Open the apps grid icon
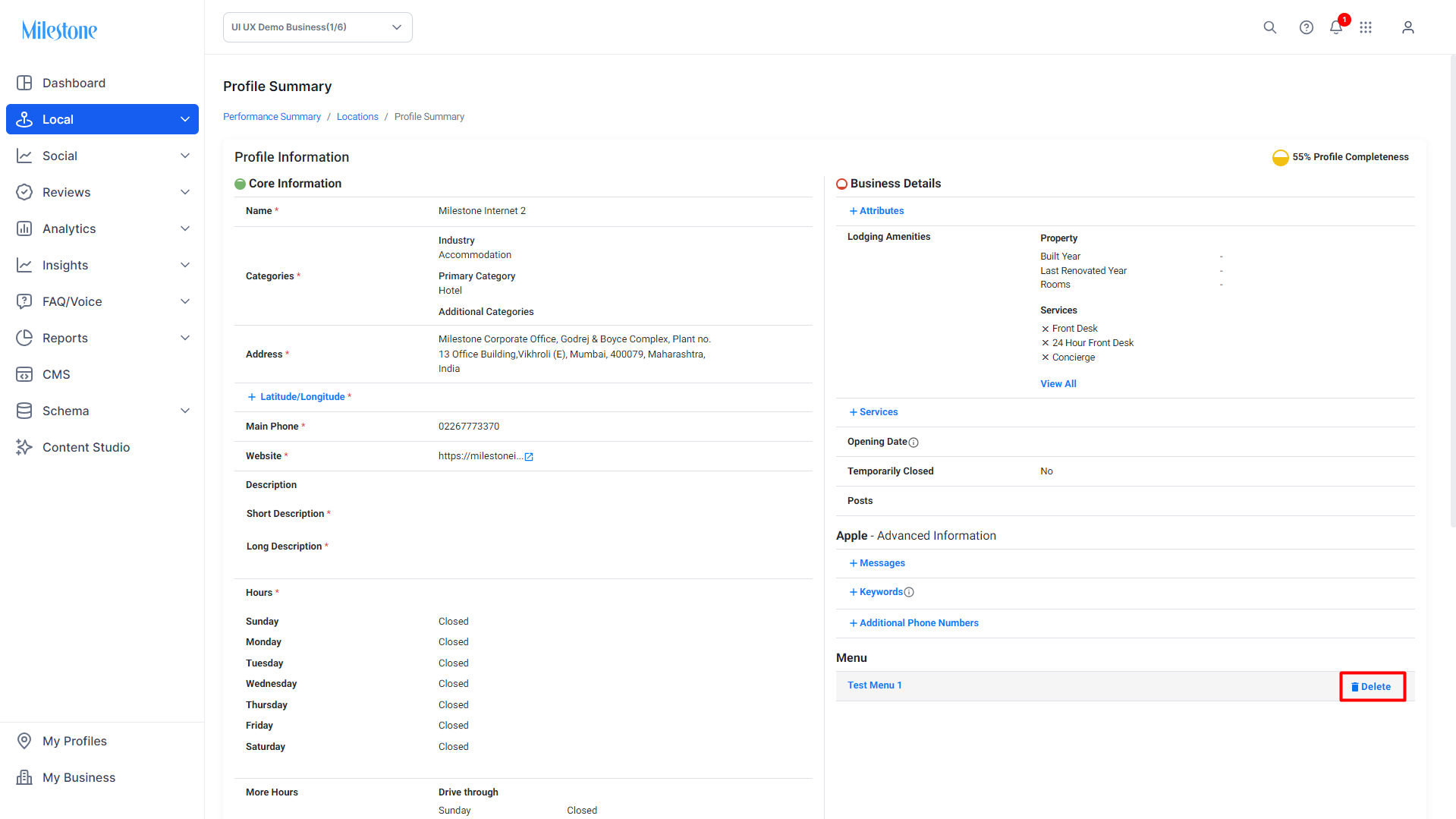The image size is (1456, 819). (x=1366, y=27)
